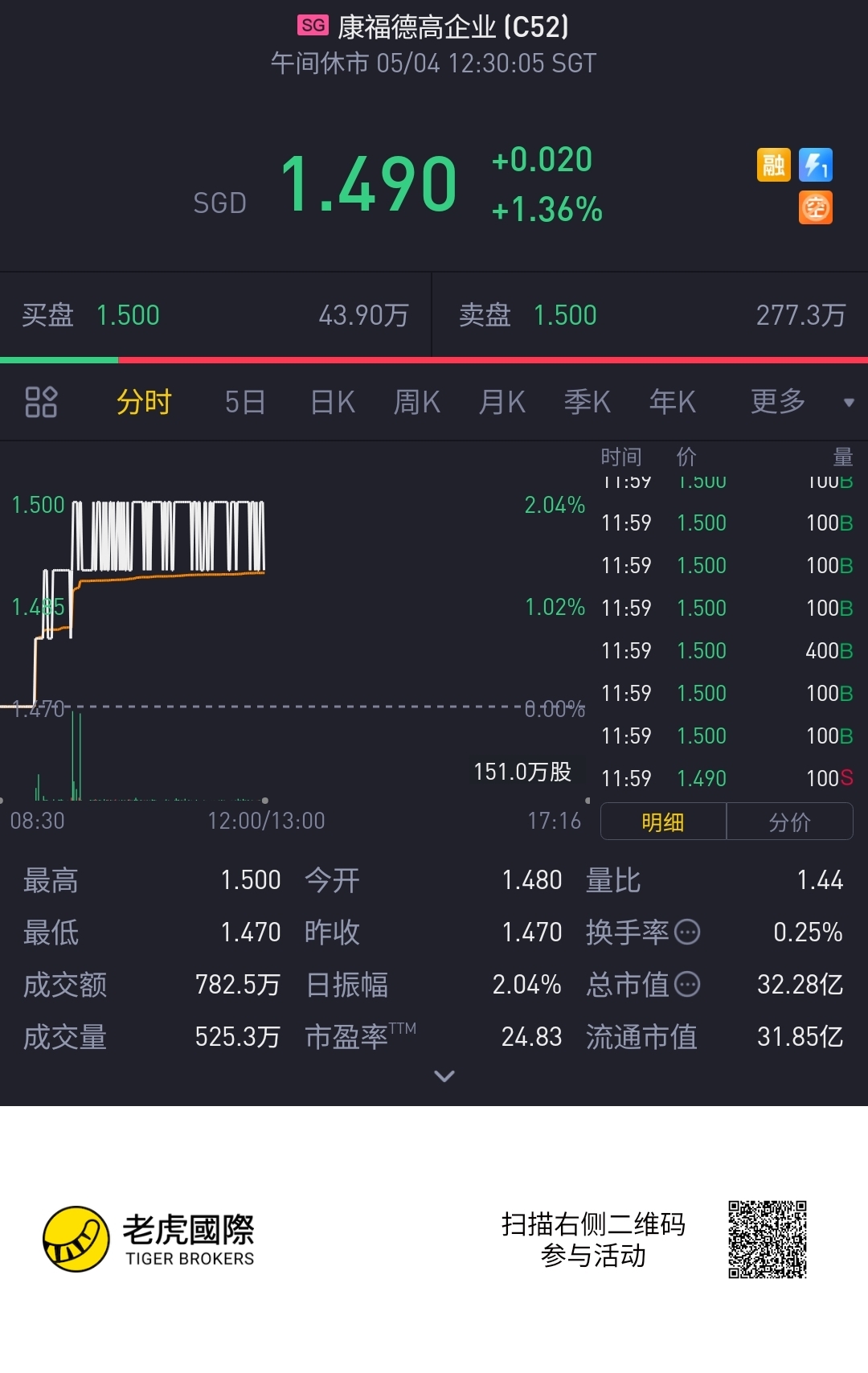Image resolution: width=868 pixels, height=1373 pixels.
Task: Tap the 市盈率TTM 24.83 value
Action: pos(532,1036)
